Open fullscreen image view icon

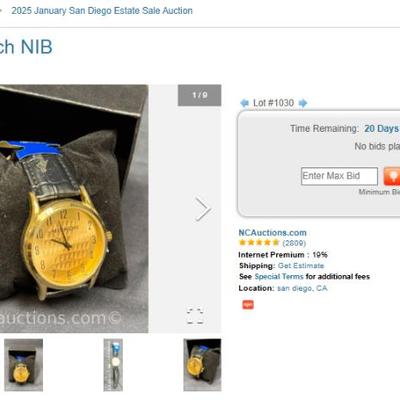195,316
